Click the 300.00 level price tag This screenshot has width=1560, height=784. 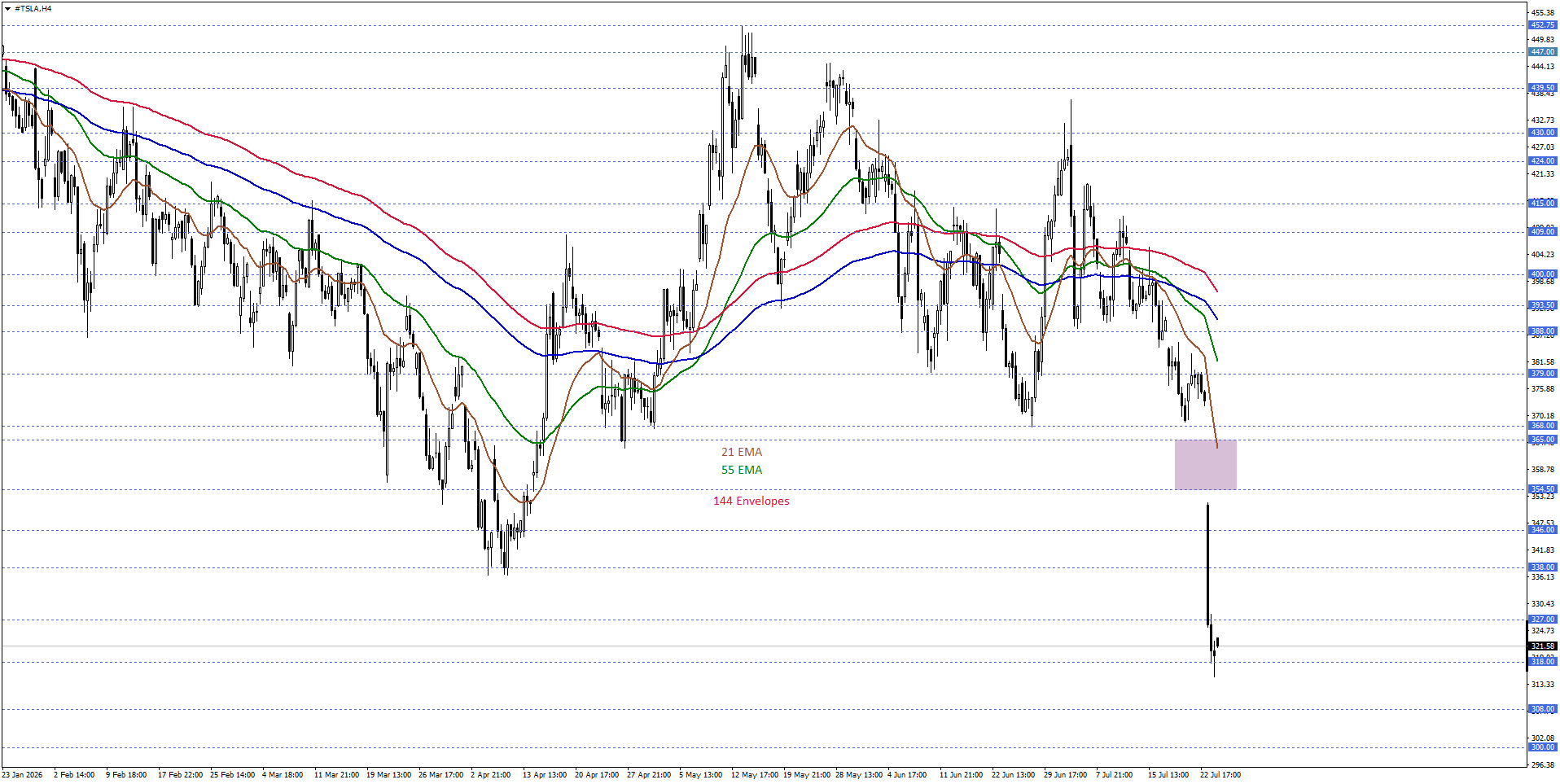[1542, 747]
